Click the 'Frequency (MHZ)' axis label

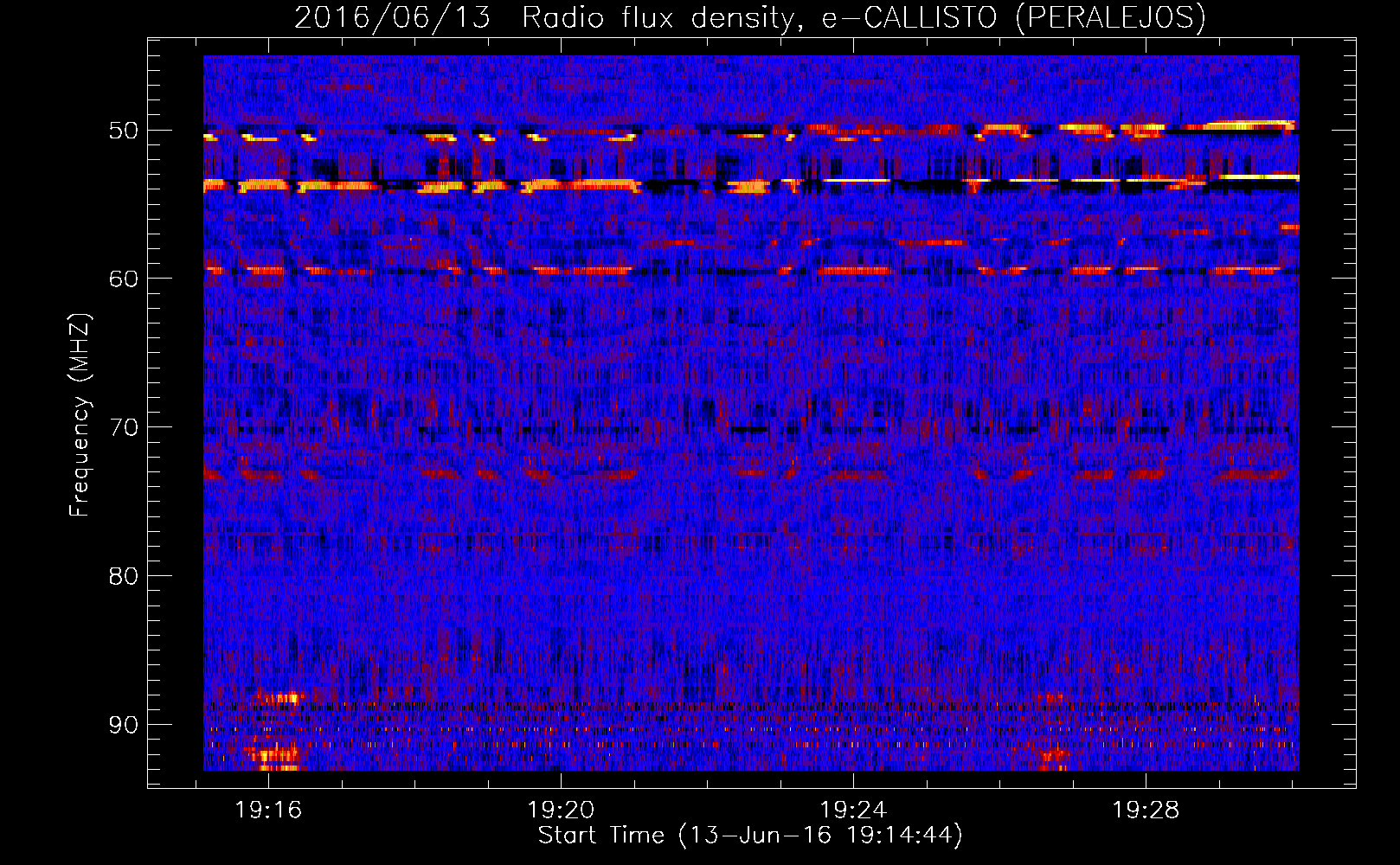[80, 414]
